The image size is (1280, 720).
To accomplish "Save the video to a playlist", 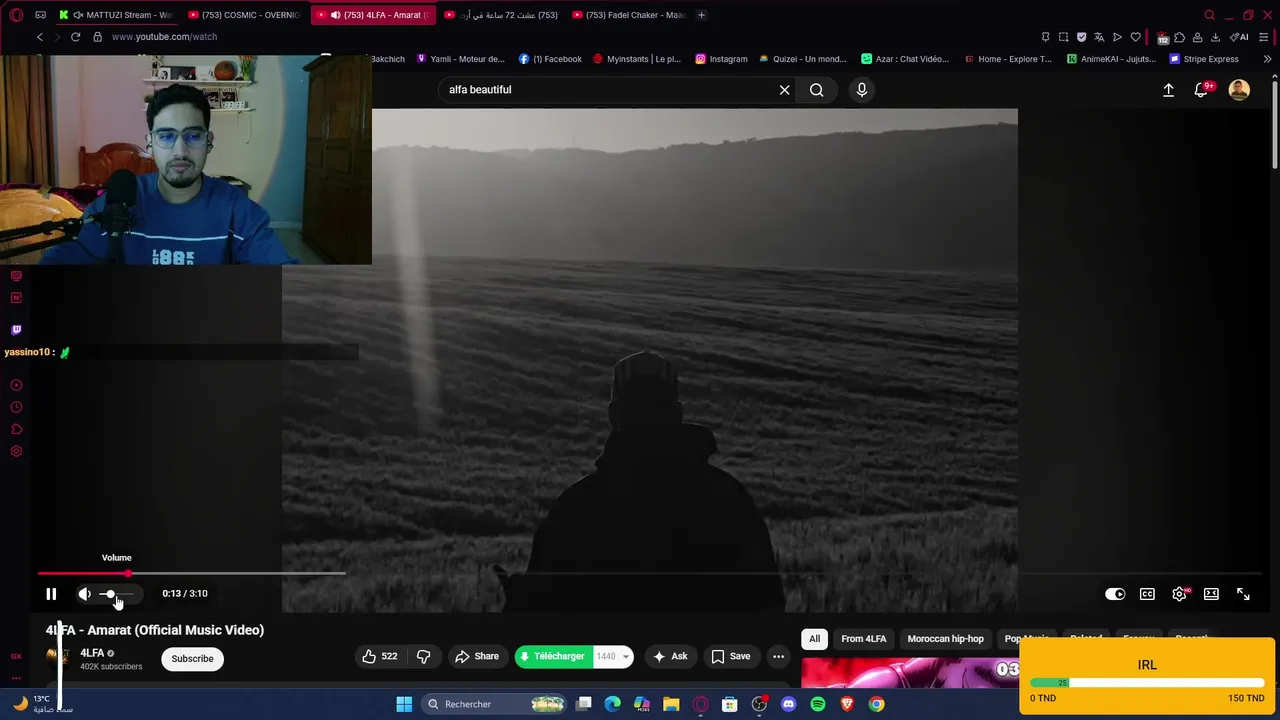I will pyautogui.click(x=730, y=656).
